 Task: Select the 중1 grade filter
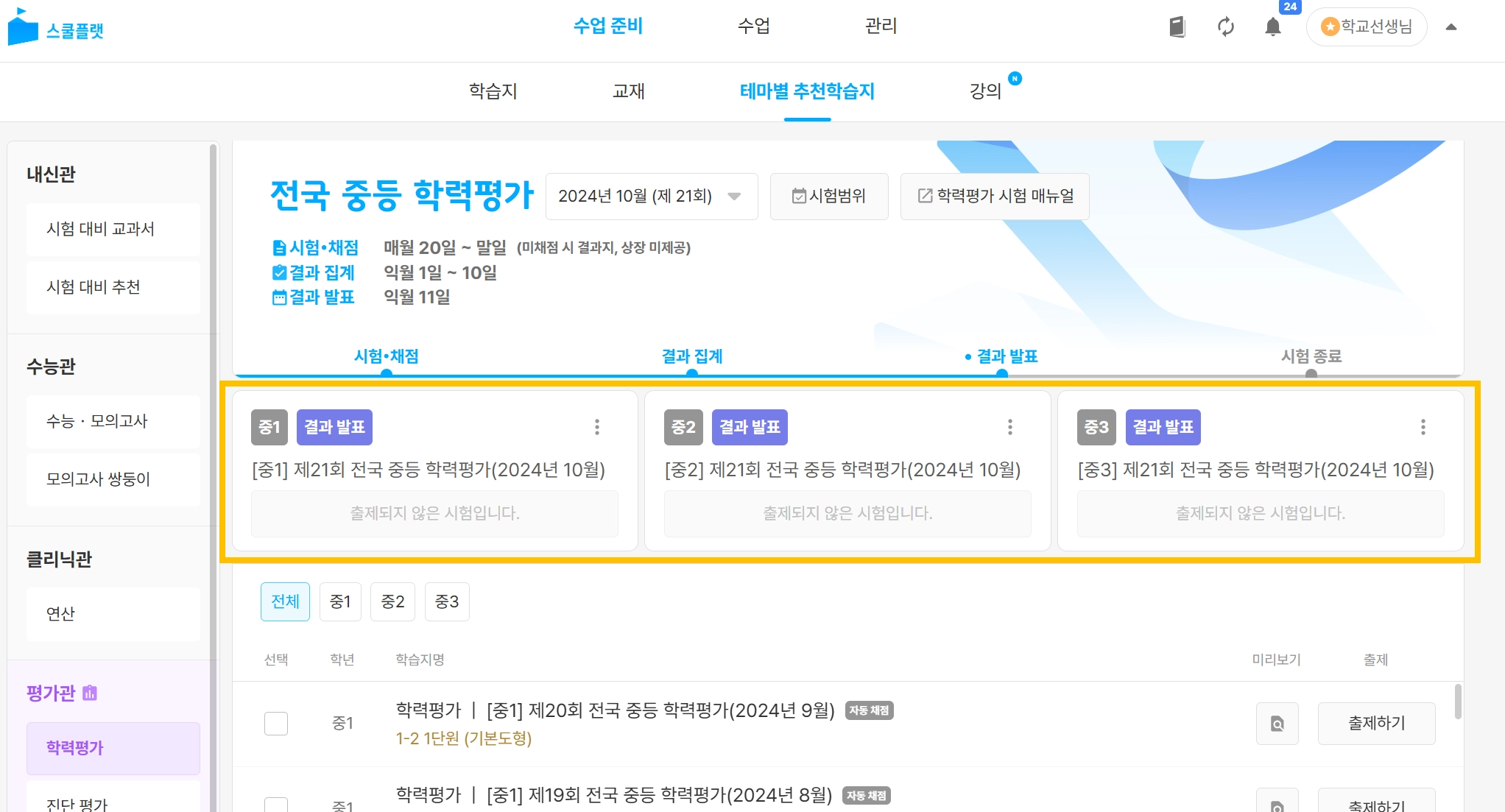tap(340, 602)
